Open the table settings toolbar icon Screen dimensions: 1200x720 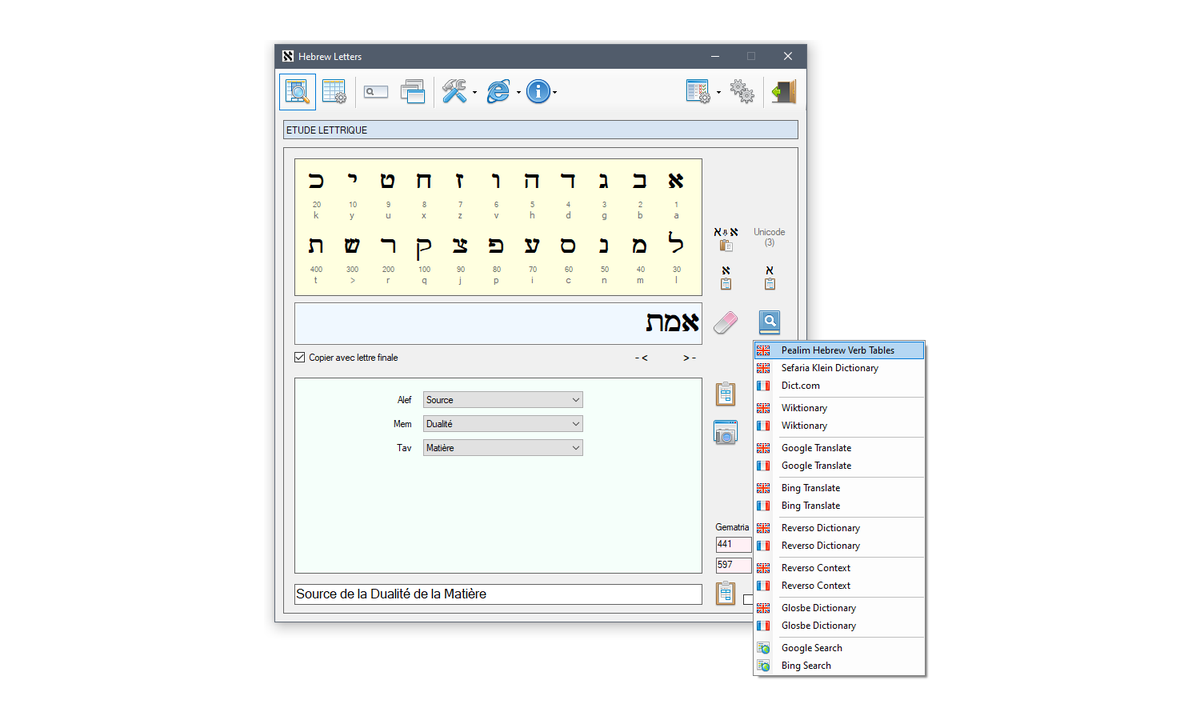click(334, 92)
